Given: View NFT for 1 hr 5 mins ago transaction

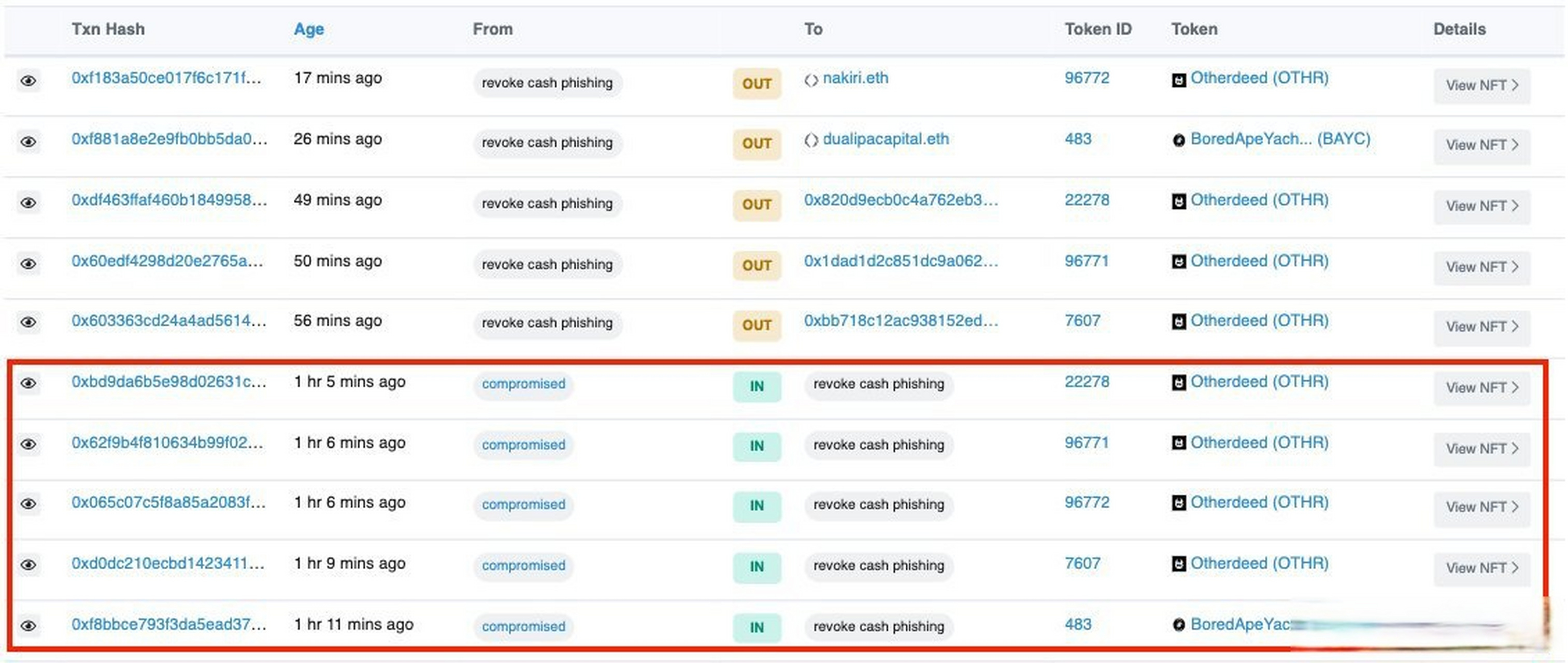Looking at the screenshot, I should click(x=1481, y=388).
